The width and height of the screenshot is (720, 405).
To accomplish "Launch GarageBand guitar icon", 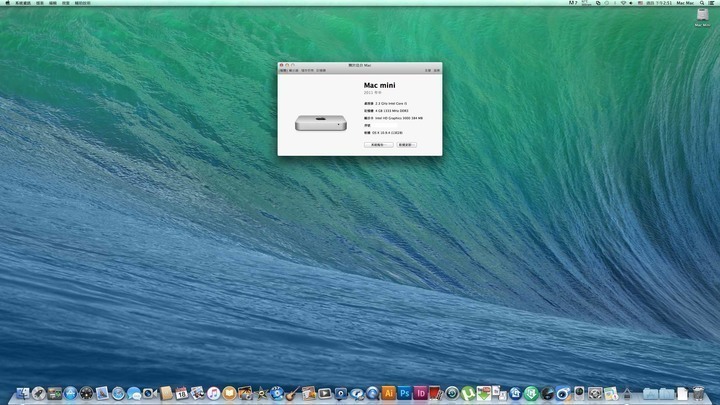I will pyautogui.click(x=292, y=394).
